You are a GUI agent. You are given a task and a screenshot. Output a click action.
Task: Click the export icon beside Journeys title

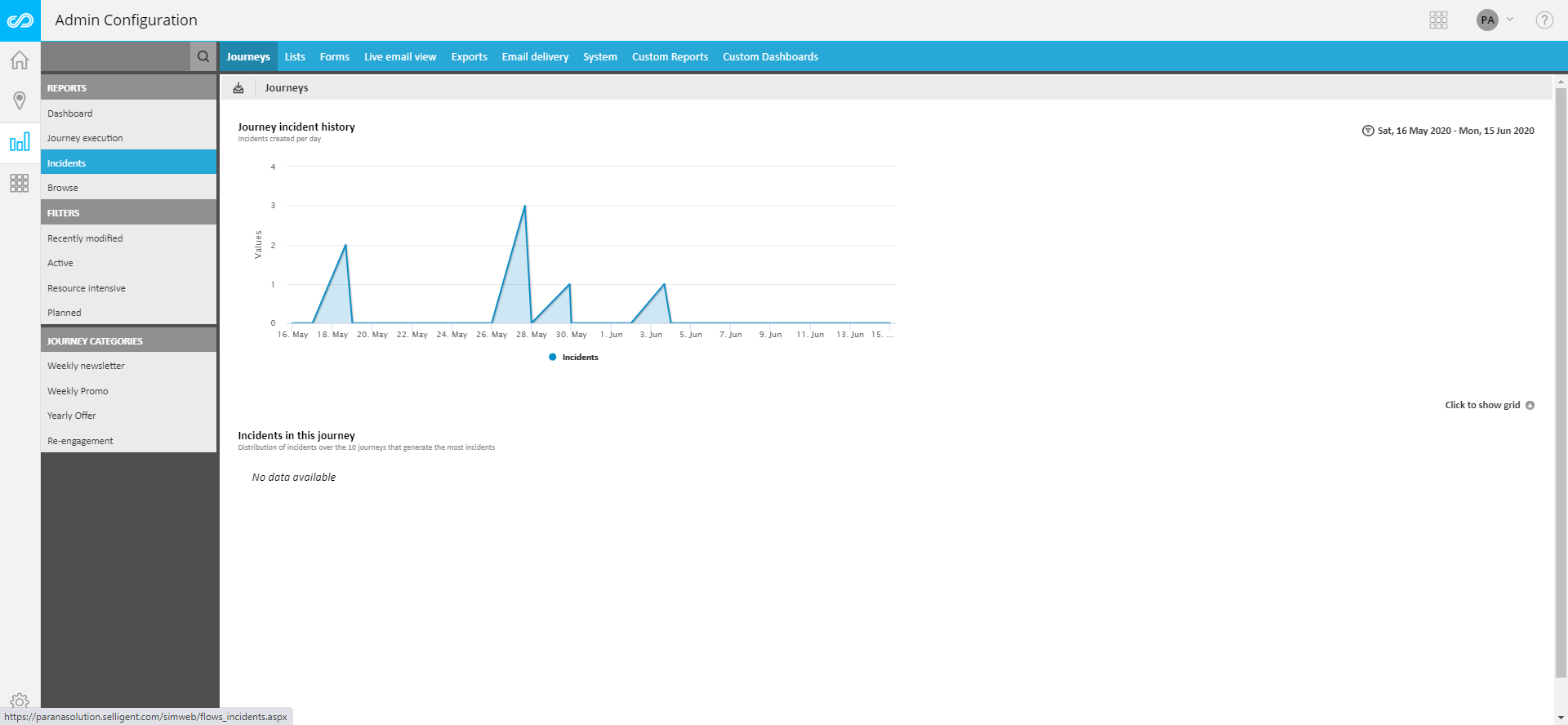tap(238, 88)
